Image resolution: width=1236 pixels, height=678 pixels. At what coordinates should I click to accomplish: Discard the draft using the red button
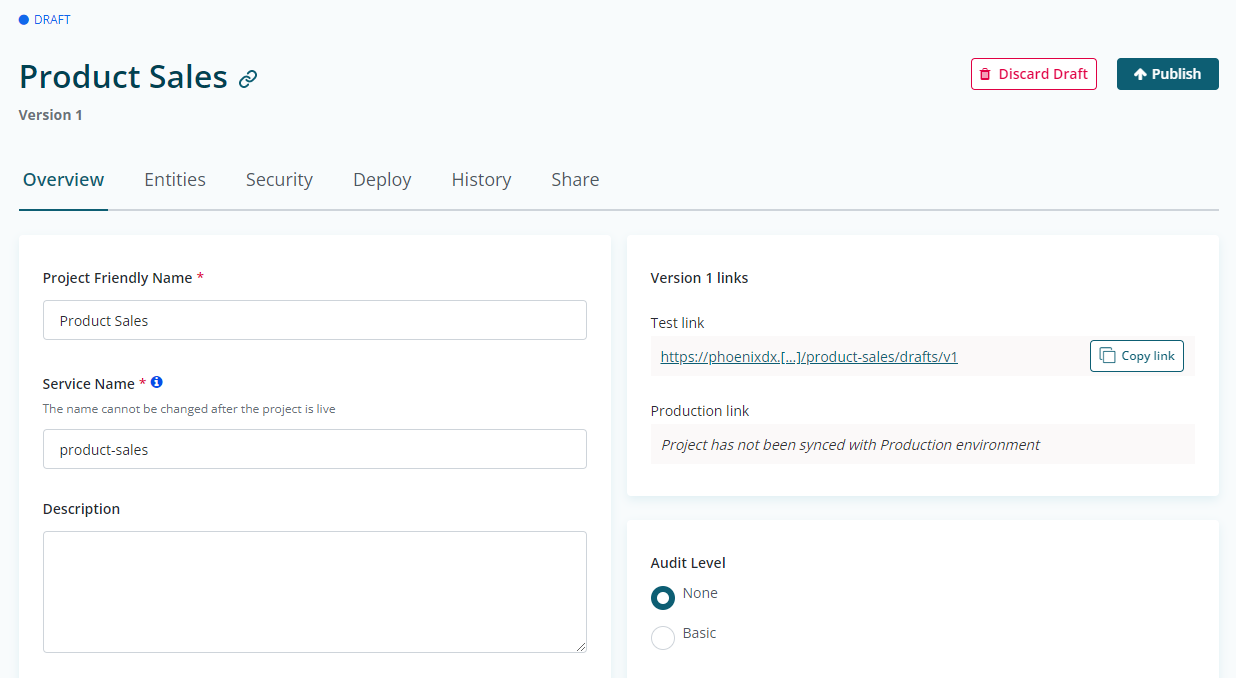click(1033, 74)
